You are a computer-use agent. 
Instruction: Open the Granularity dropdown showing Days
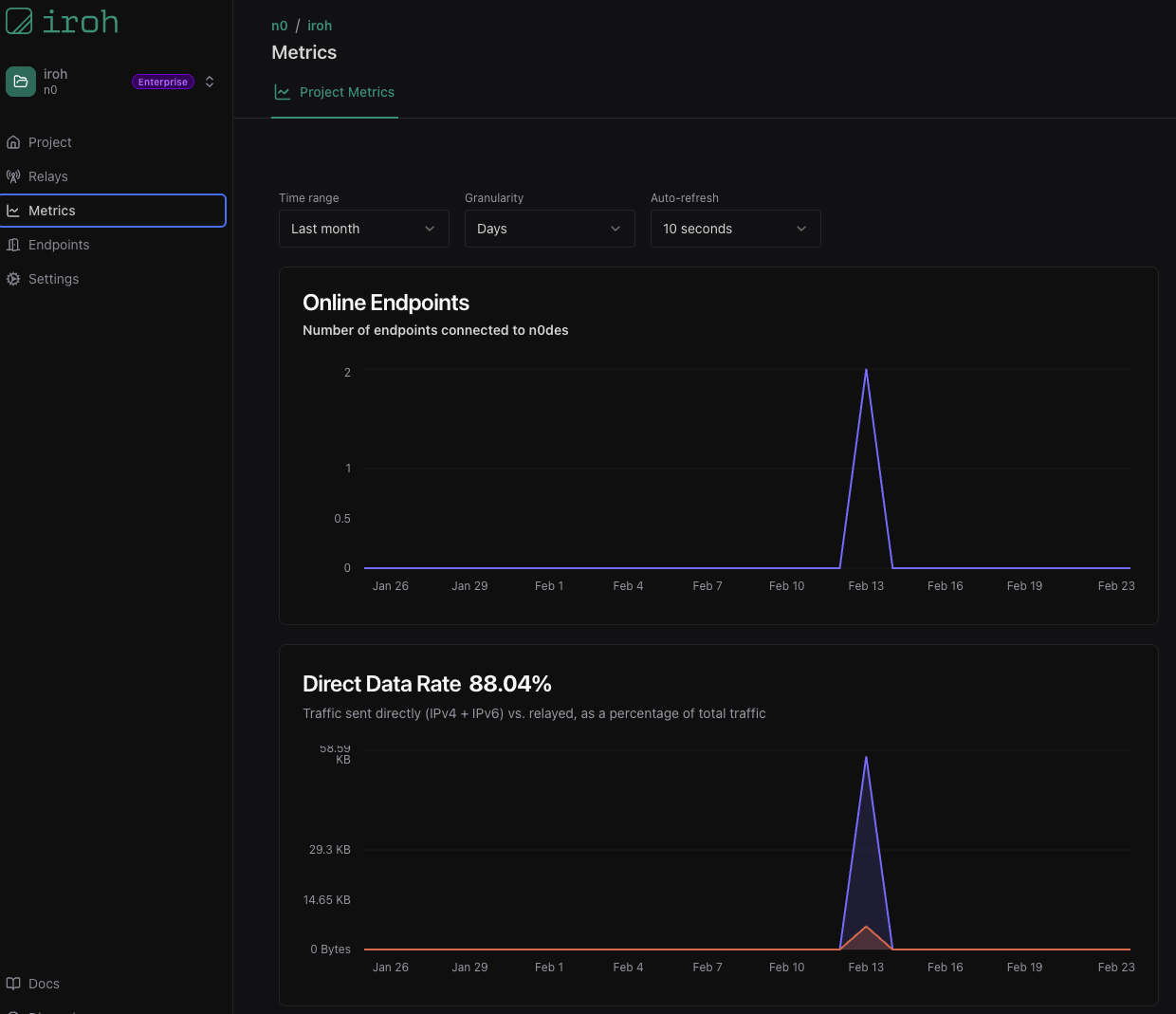tap(549, 229)
